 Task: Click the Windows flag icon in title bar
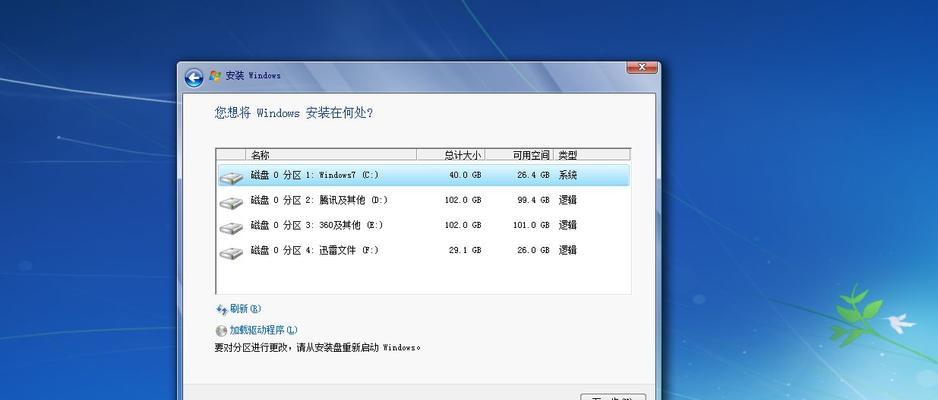[215, 76]
